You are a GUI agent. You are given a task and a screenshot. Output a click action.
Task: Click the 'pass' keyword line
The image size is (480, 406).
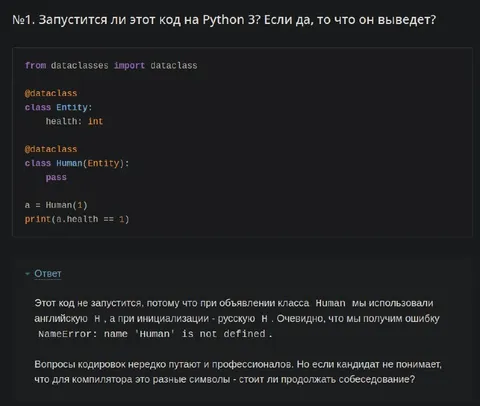pyautogui.click(x=56, y=177)
